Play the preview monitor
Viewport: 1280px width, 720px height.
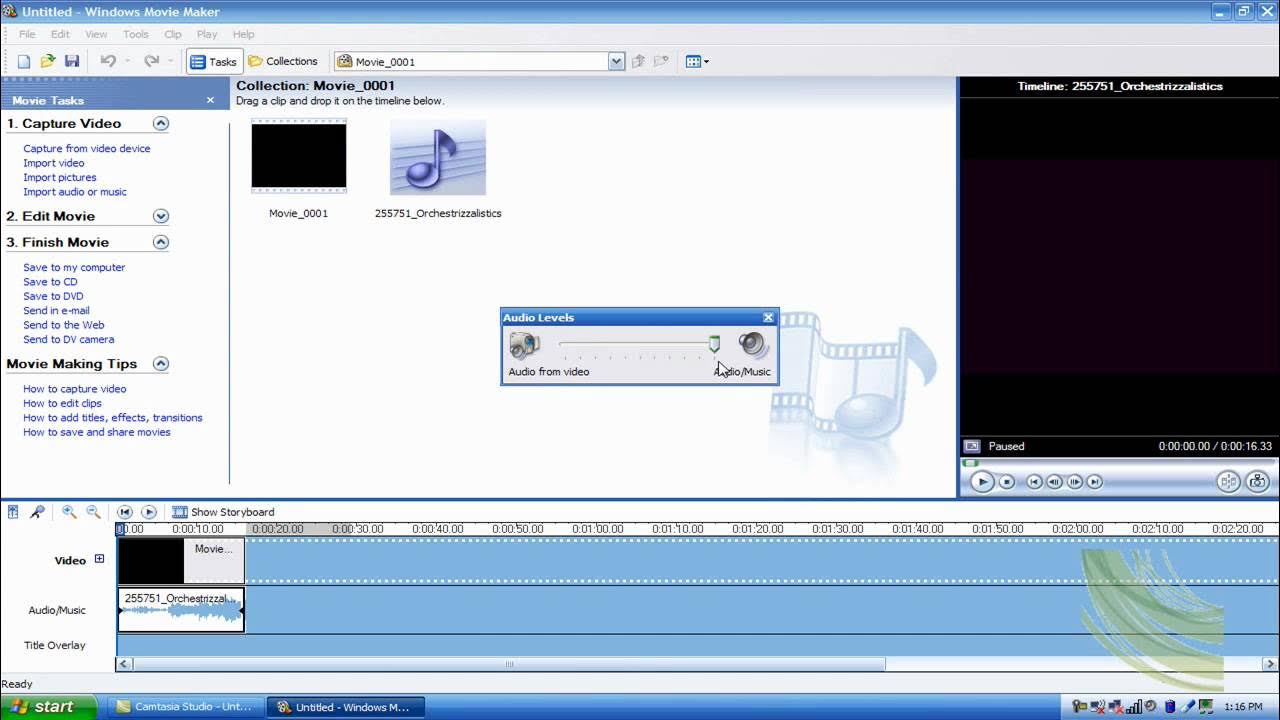coord(982,482)
